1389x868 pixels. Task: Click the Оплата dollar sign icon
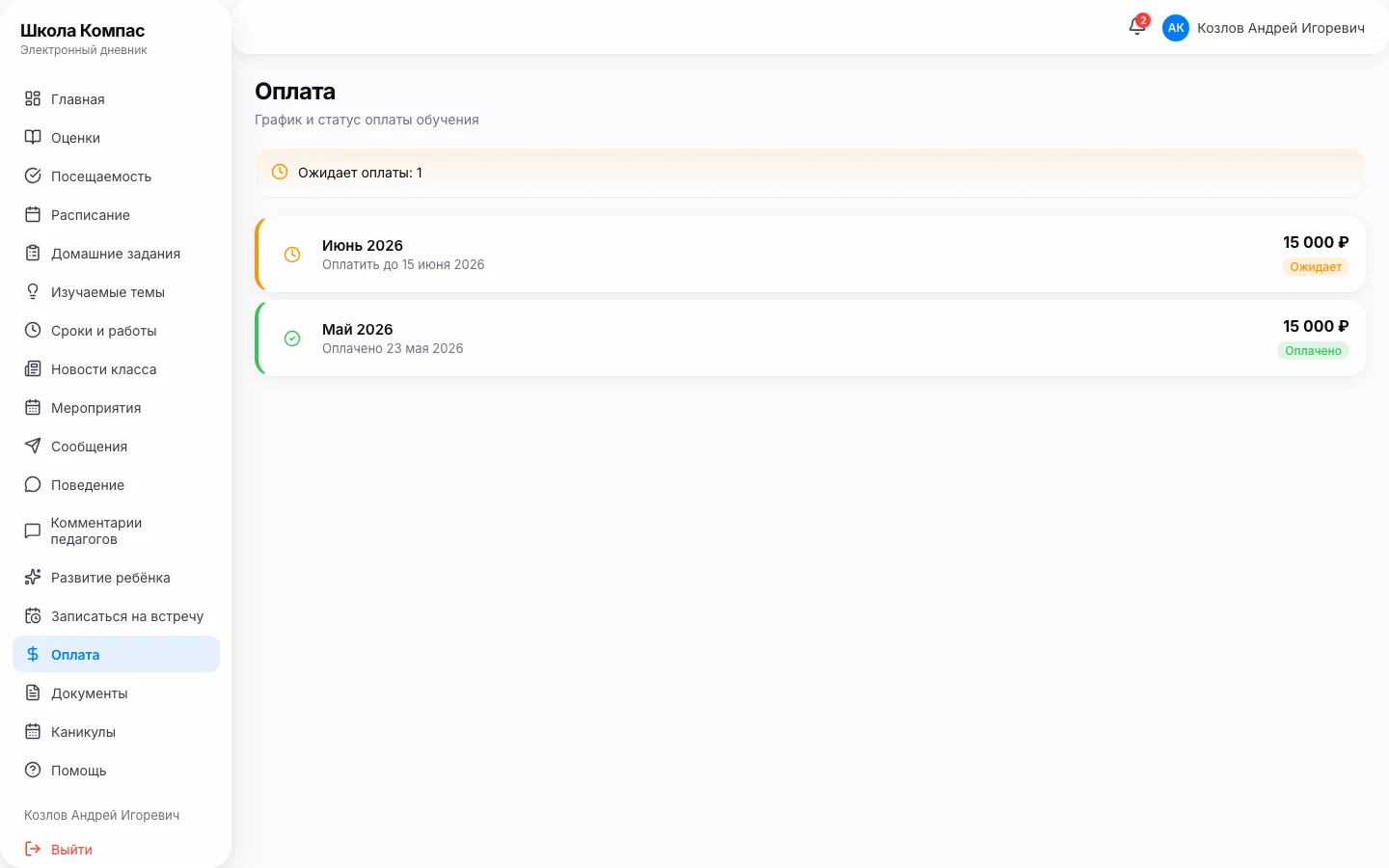(33, 654)
